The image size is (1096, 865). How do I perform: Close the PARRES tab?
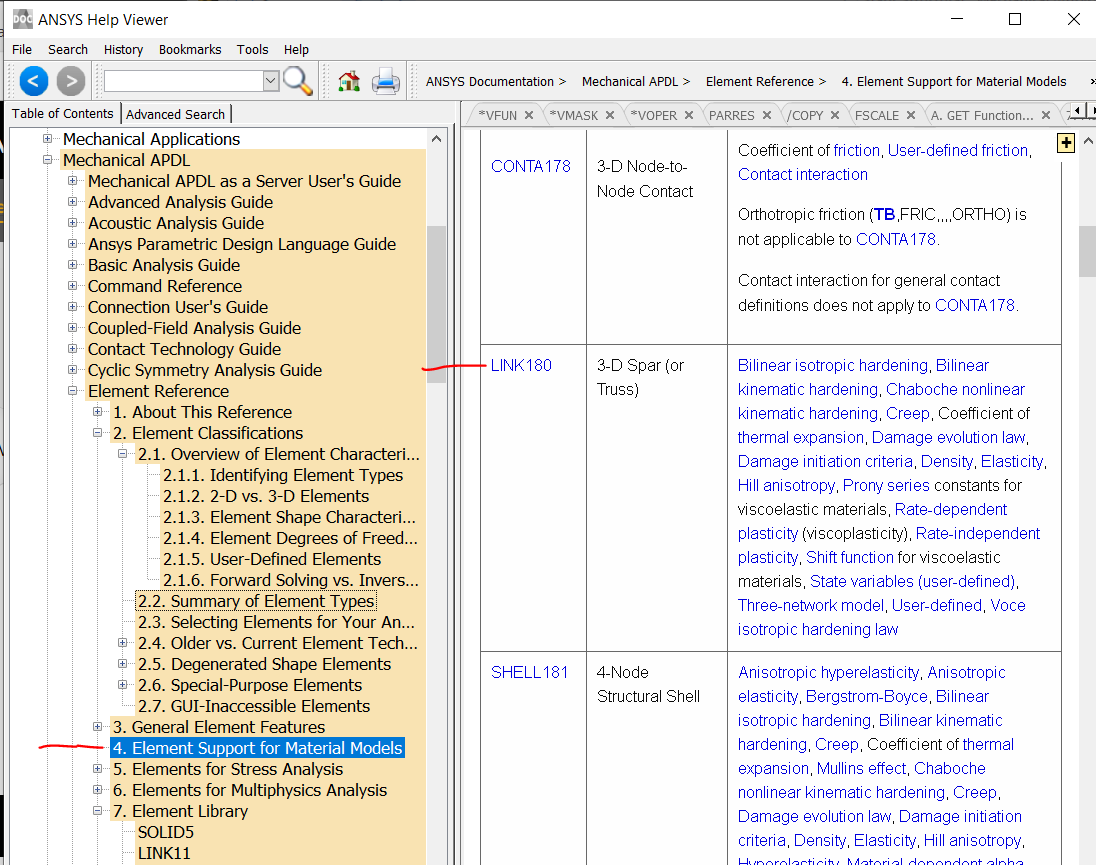[x=767, y=115]
